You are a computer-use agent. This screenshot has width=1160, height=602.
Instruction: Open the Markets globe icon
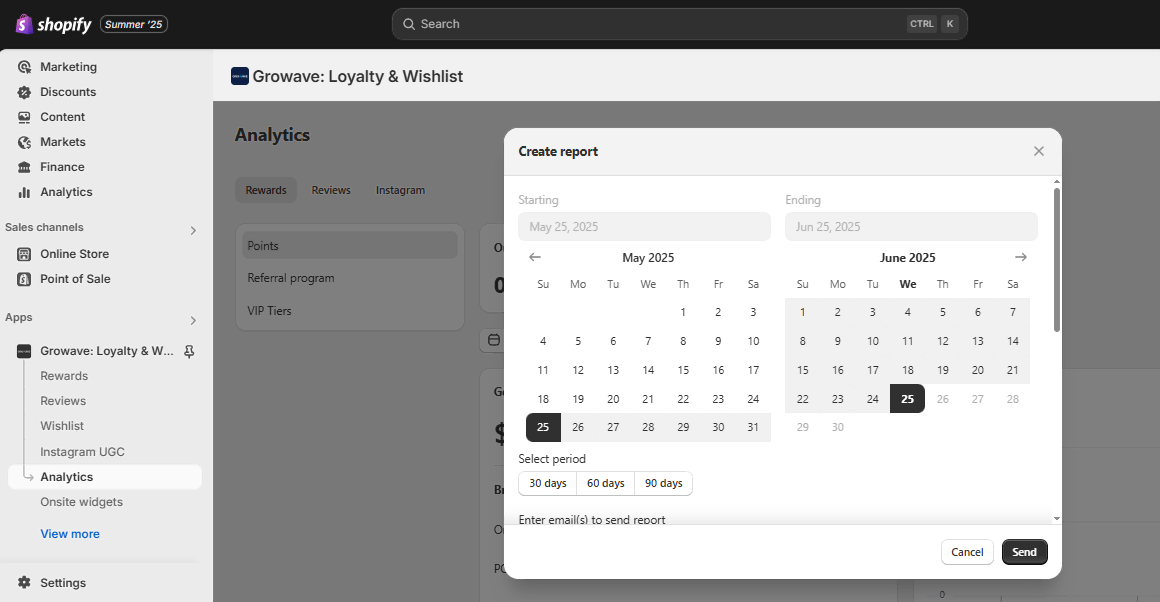[x=24, y=142]
